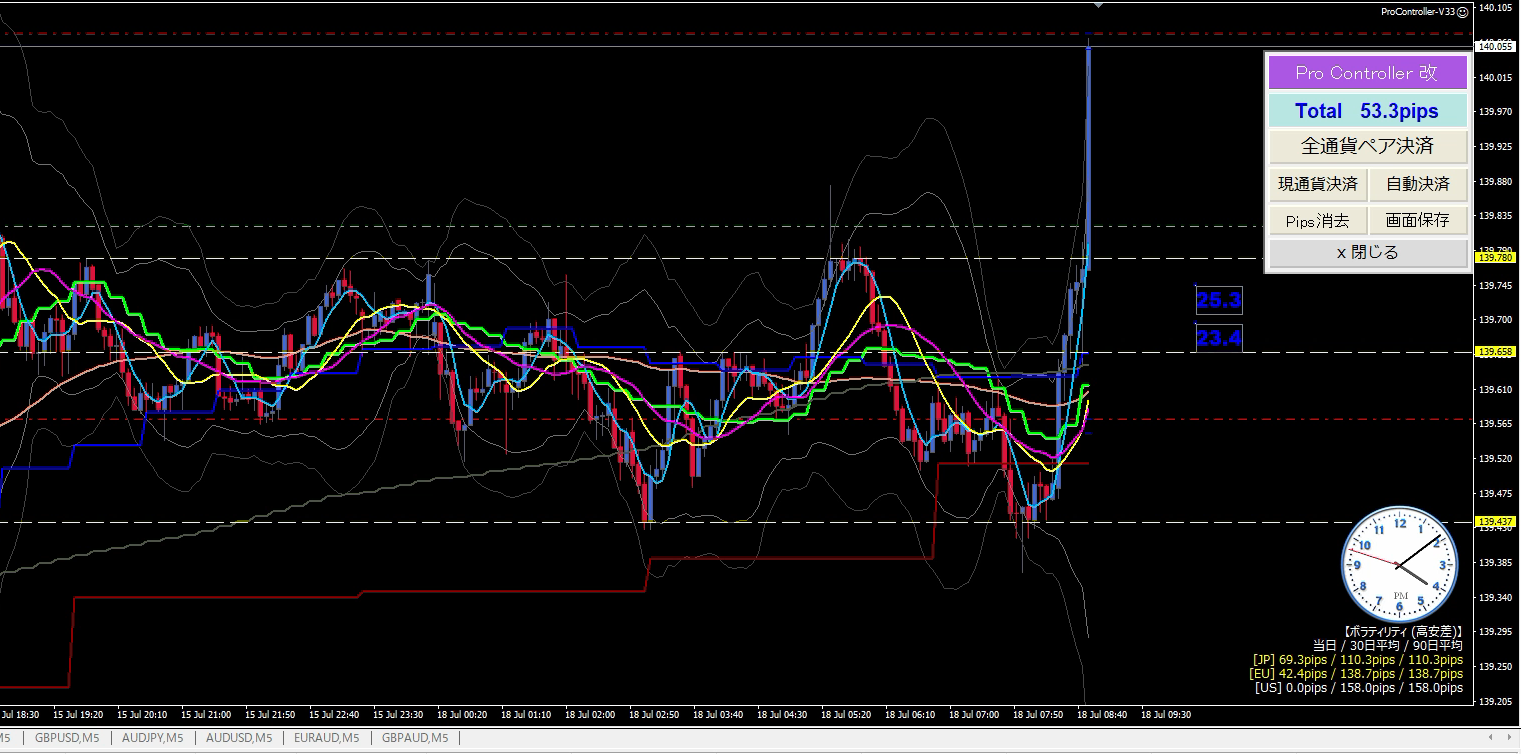This screenshot has height=754, width=1521.
Task: Click the 139.780 yellow price label
Action: [1495, 258]
